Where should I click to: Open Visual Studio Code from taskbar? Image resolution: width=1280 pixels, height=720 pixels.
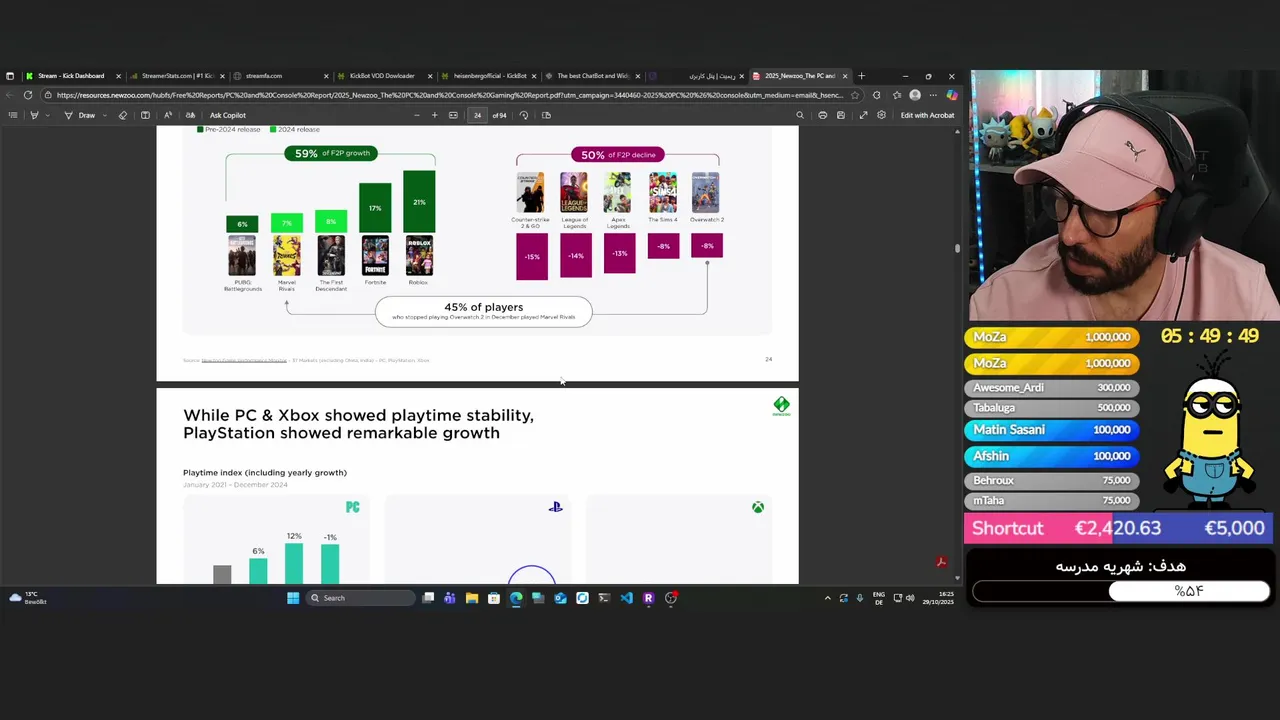(x=626, y=598)
